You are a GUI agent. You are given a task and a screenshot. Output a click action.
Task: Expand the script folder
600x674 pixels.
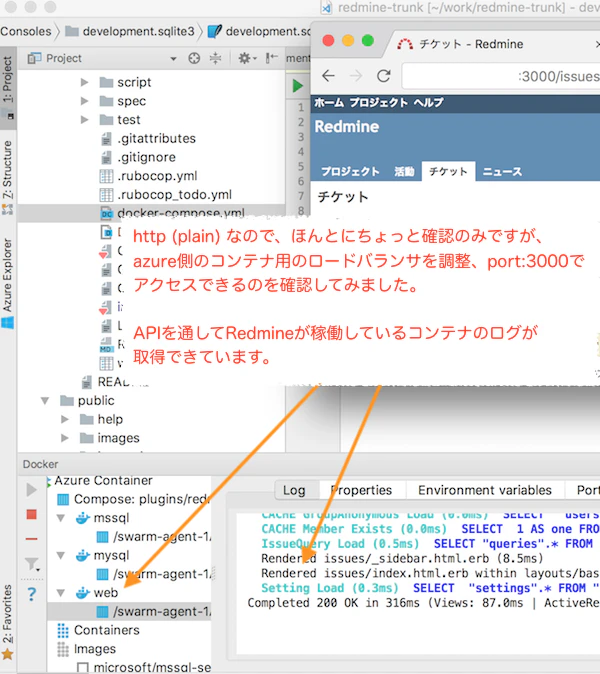(85, 82)
